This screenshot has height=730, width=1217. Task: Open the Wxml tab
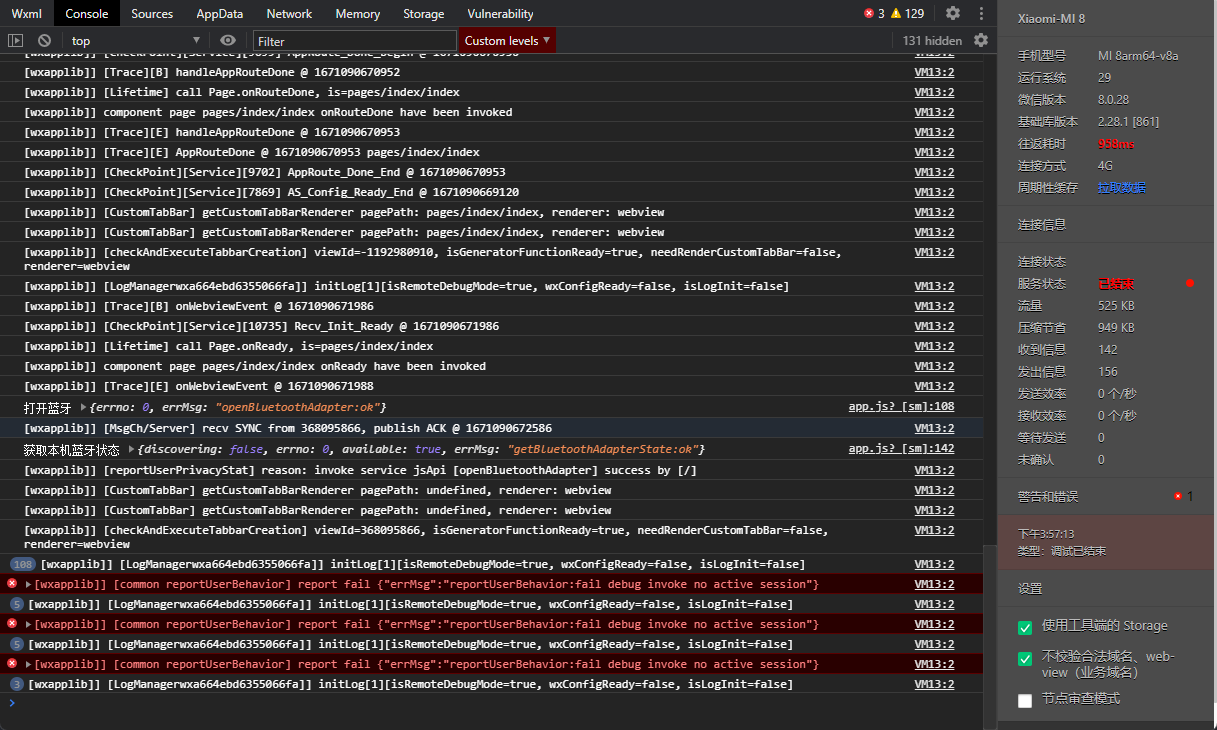pos(26,14)
